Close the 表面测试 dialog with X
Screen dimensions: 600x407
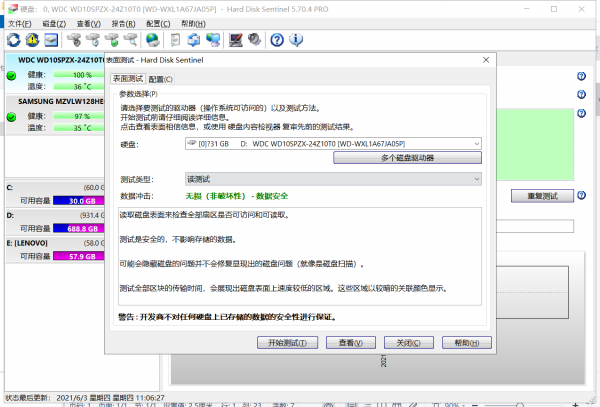[x=486, y=60]
